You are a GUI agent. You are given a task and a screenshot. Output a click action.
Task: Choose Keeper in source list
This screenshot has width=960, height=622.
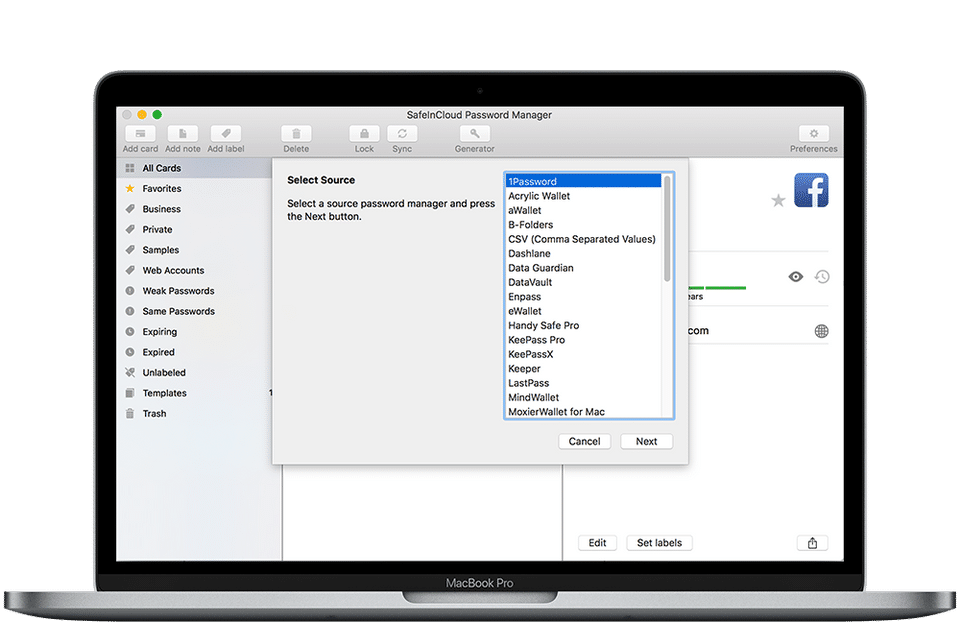tap(583, 369)
